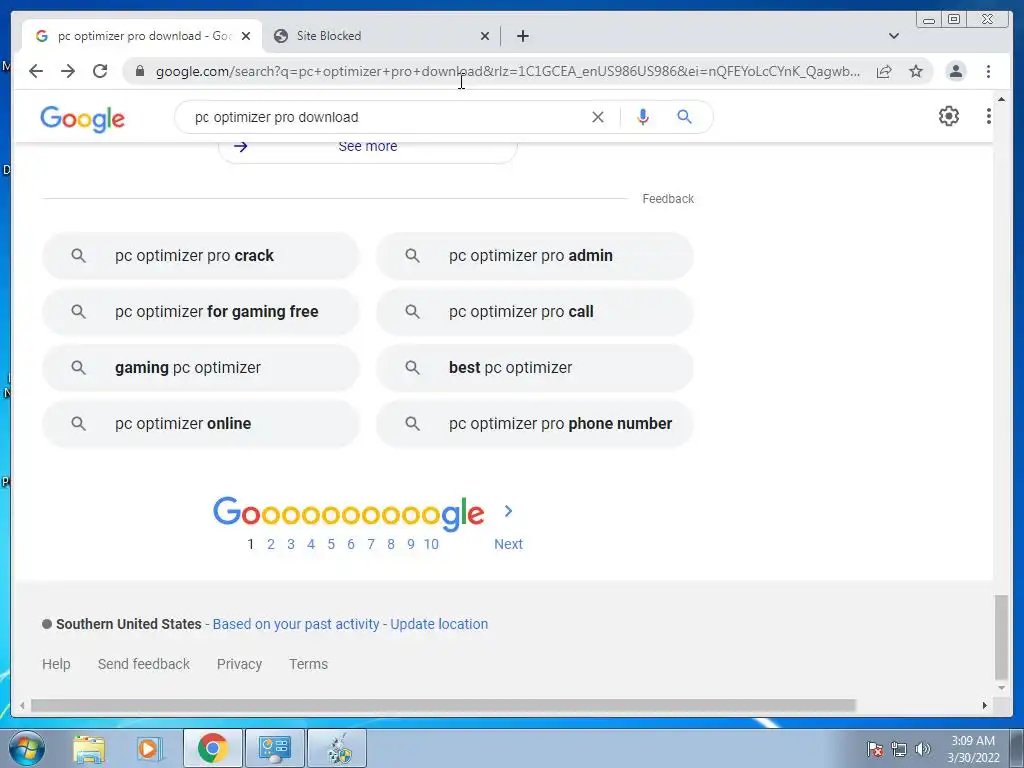The height and width of the screenshot is (768, 1024).
Task: Click the horizontal scrollbar thumb
Action: [443, 705]
